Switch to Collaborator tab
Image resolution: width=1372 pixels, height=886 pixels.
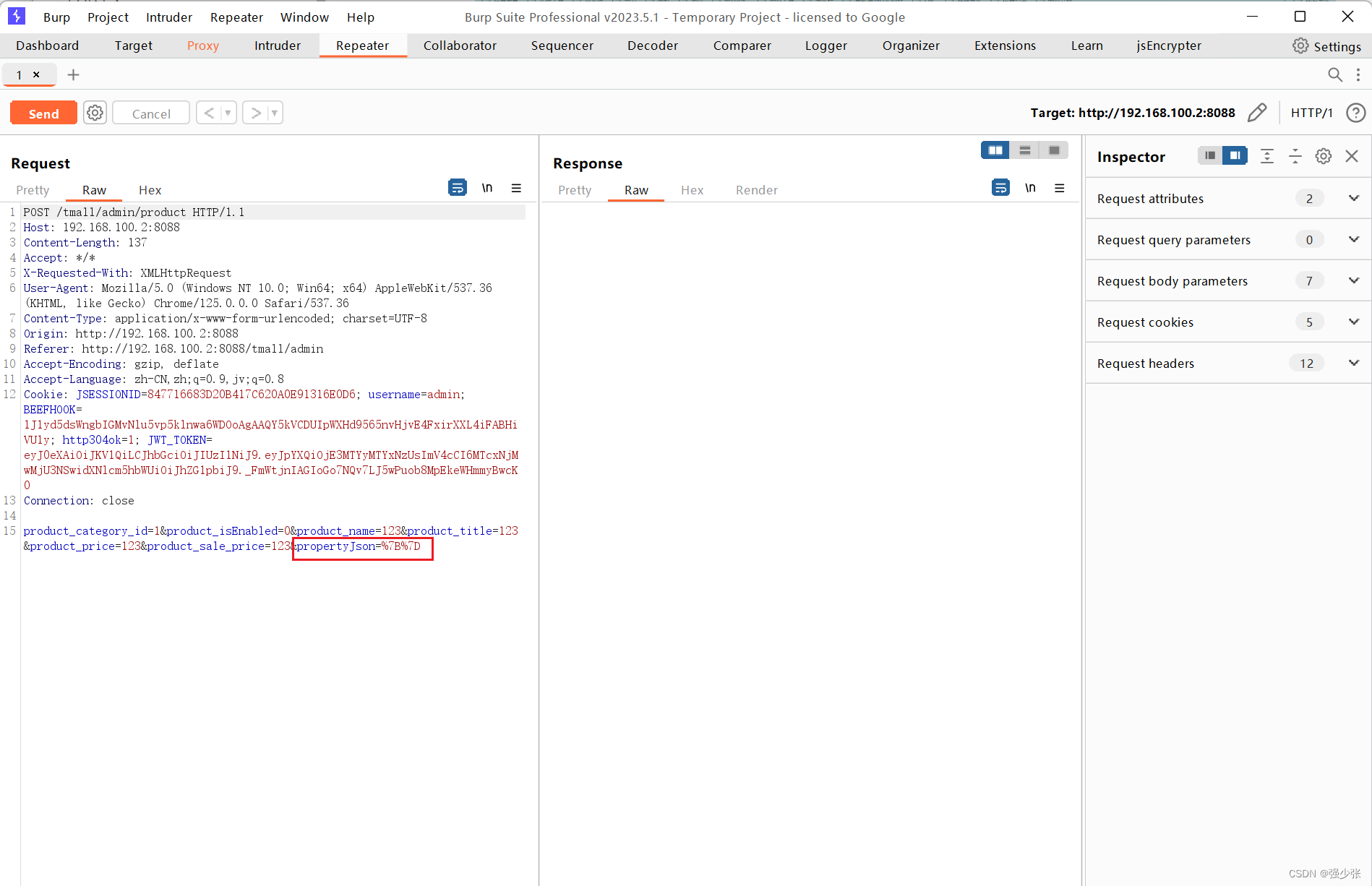[x=460, y=45]
